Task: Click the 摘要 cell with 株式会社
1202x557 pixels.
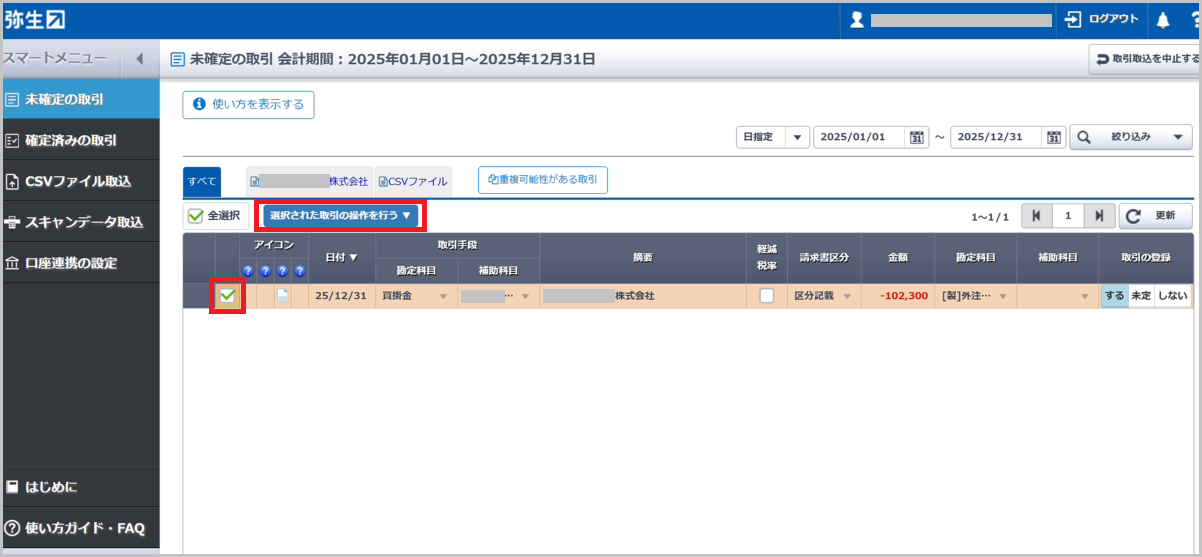Action: pos(643,296)
